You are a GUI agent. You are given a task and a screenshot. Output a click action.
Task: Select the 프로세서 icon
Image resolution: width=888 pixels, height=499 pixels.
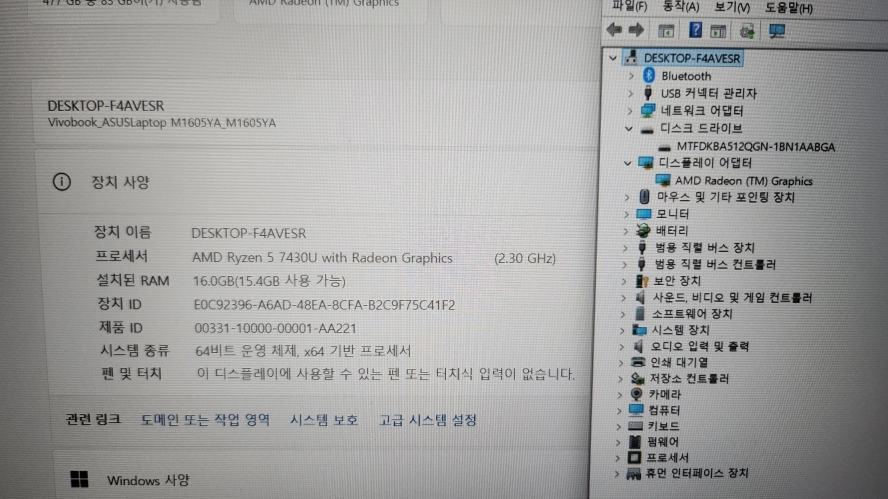634,458
